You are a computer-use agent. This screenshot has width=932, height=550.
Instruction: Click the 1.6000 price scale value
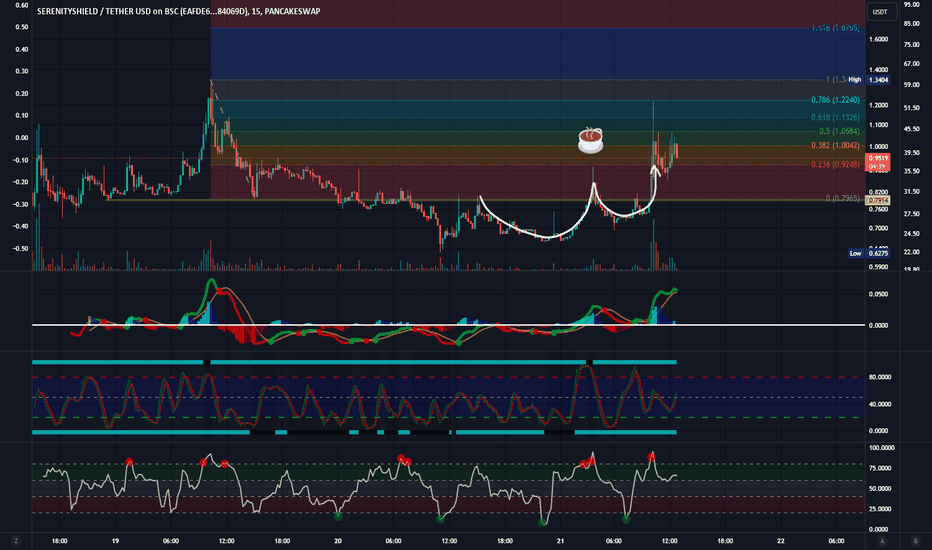coord(879,39)
